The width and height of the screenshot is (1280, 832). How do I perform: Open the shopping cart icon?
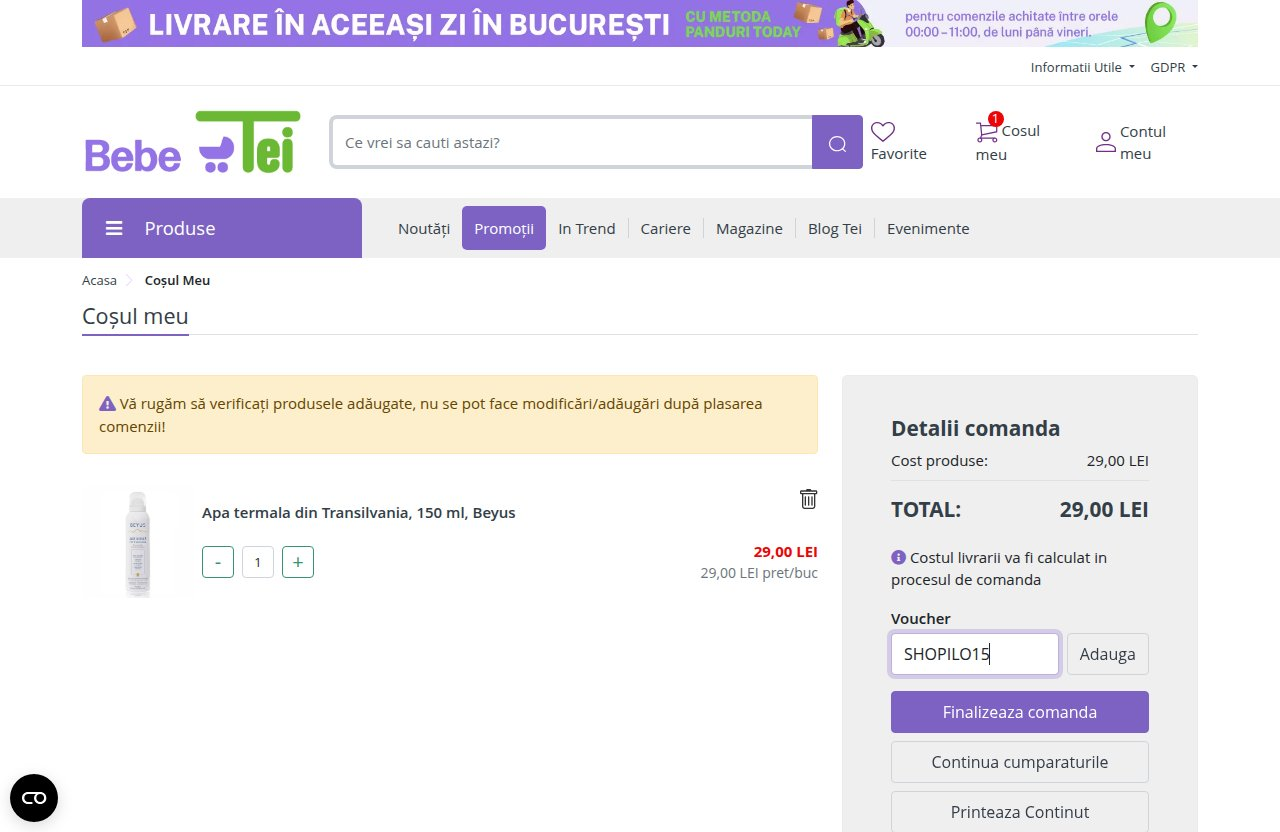(x=986, y=131)
